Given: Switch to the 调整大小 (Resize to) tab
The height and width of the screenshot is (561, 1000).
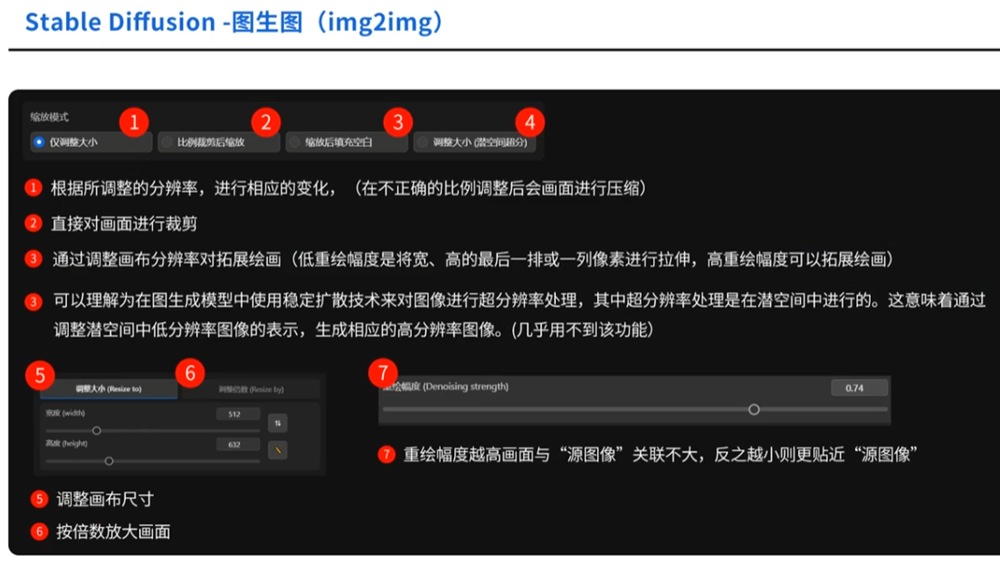Looking at the screenshot, I should 108,389.
